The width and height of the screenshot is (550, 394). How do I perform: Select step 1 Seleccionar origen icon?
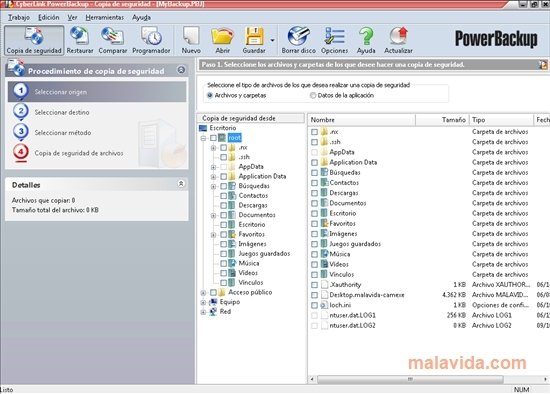[x=21, y=91]
